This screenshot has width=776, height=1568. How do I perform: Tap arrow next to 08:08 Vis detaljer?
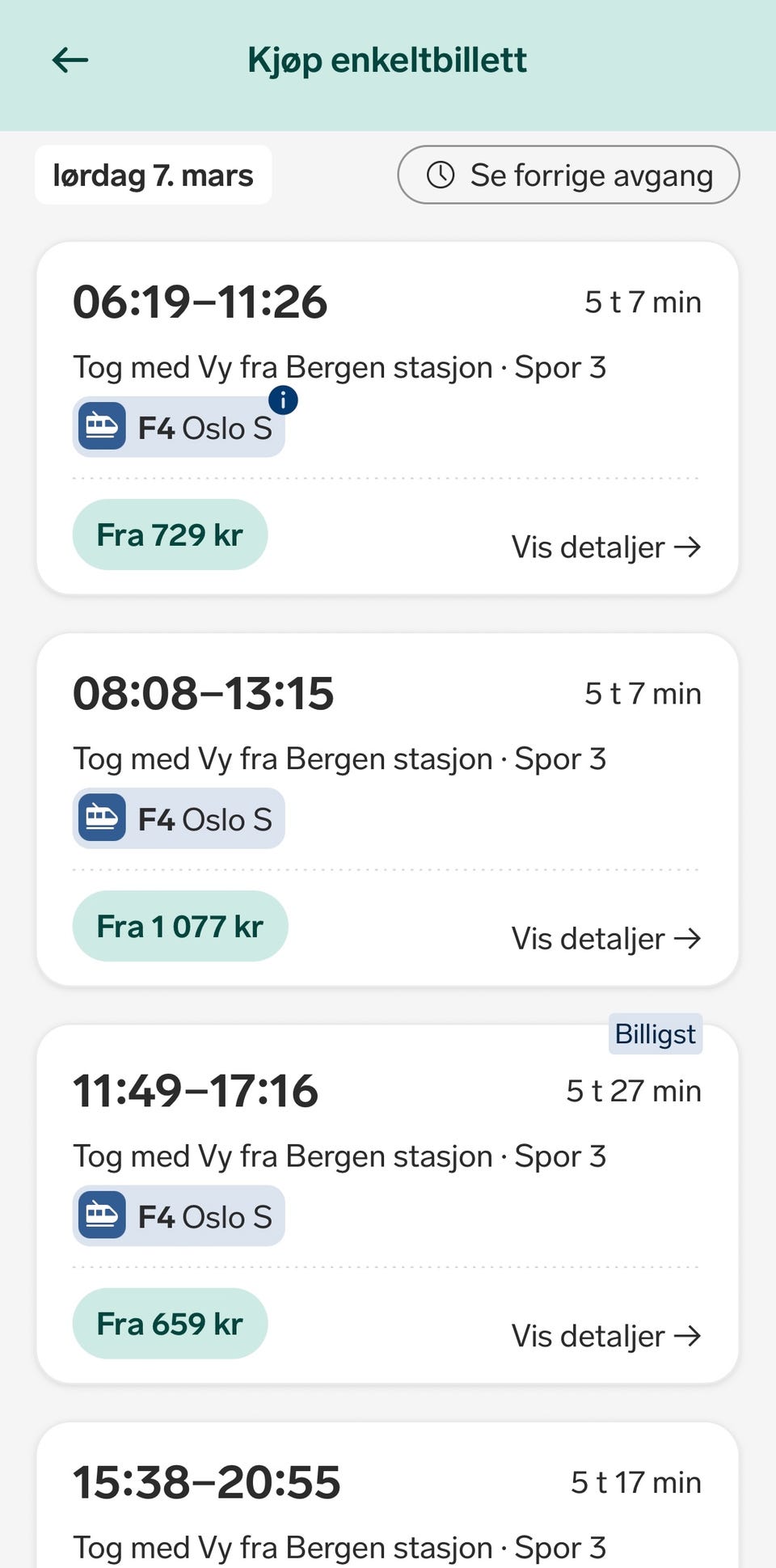[x=688, y=939]
